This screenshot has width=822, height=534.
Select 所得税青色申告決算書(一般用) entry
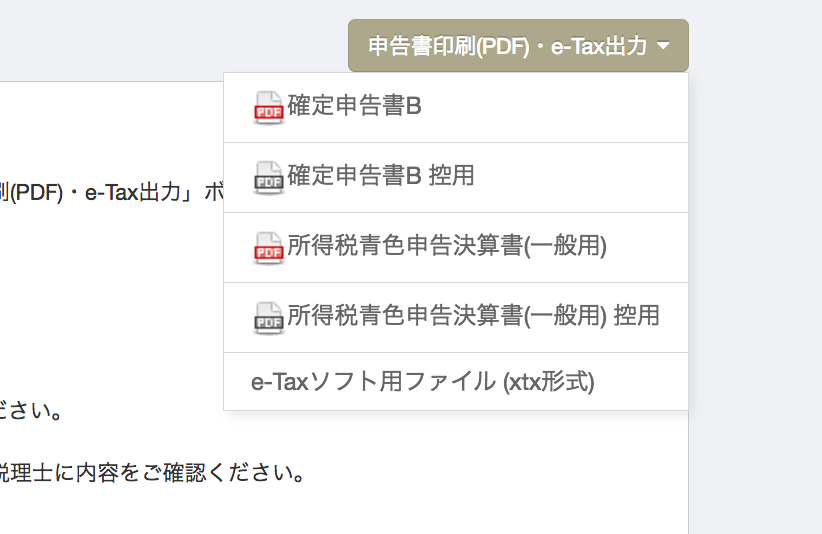[456, 248]
